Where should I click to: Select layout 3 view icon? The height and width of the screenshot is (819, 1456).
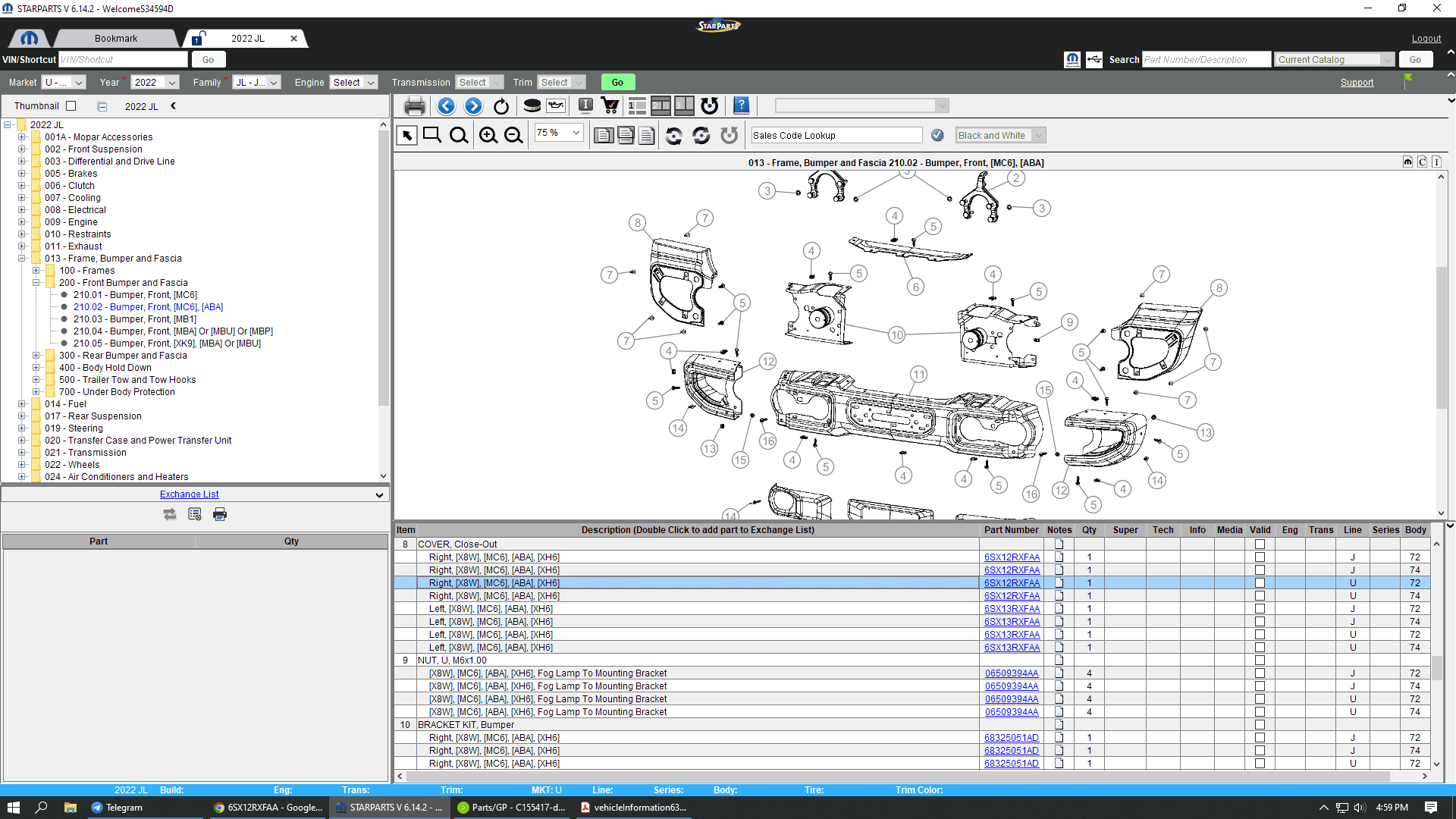tap(684, 106)
